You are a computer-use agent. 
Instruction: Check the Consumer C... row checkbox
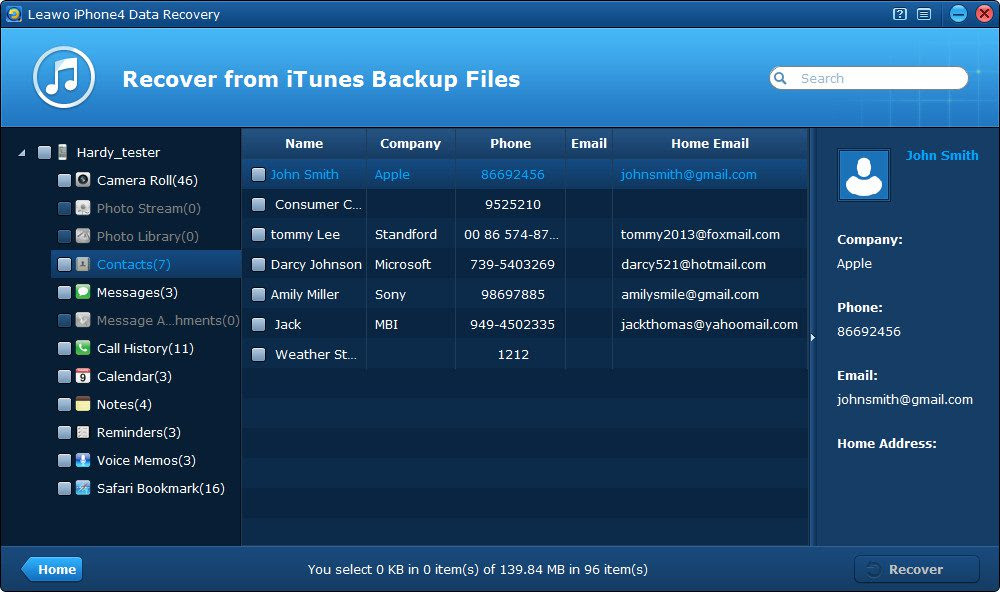[x=258, y=205]
